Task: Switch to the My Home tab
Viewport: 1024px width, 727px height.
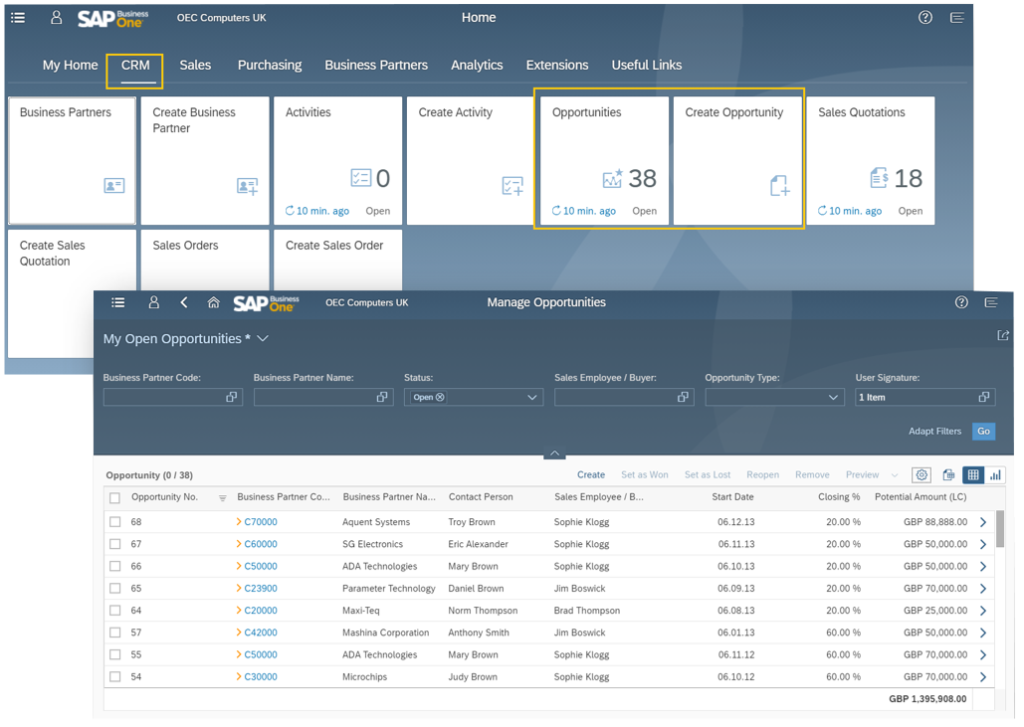Action: pyautogui.click(x=70, y=65)
